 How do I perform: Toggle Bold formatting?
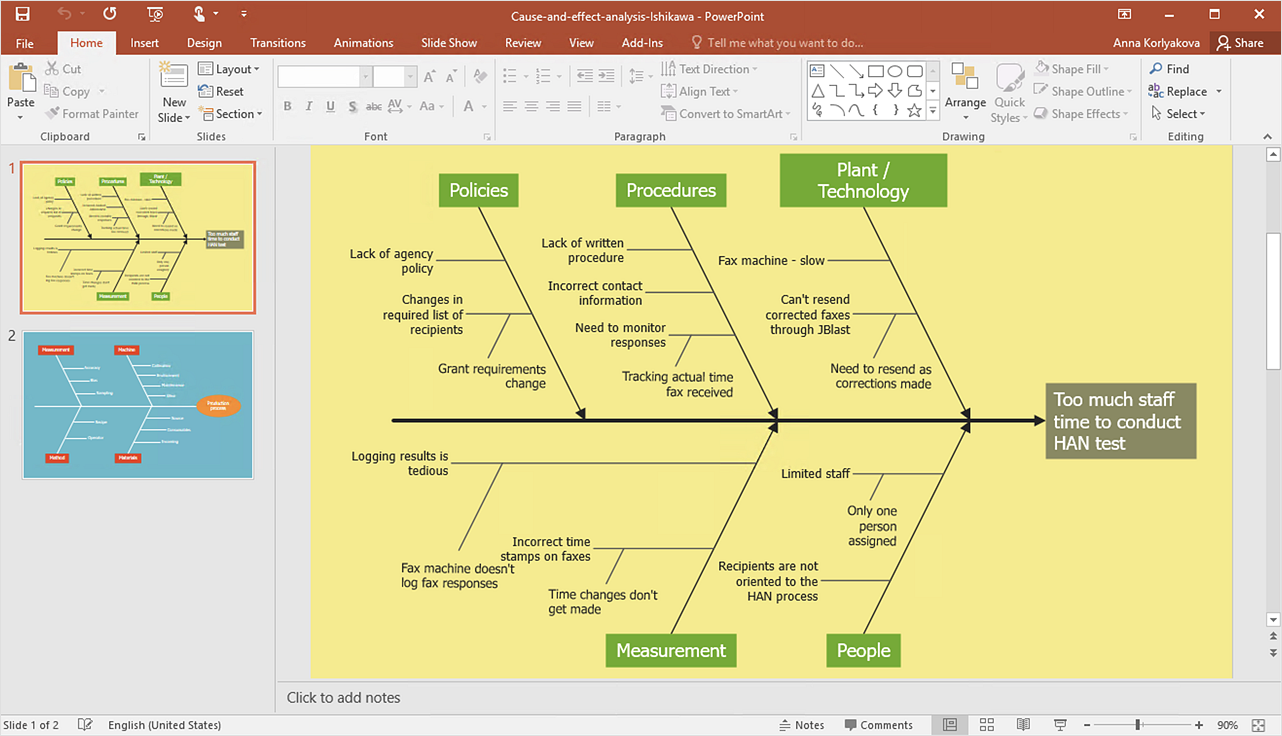(288, 106)
